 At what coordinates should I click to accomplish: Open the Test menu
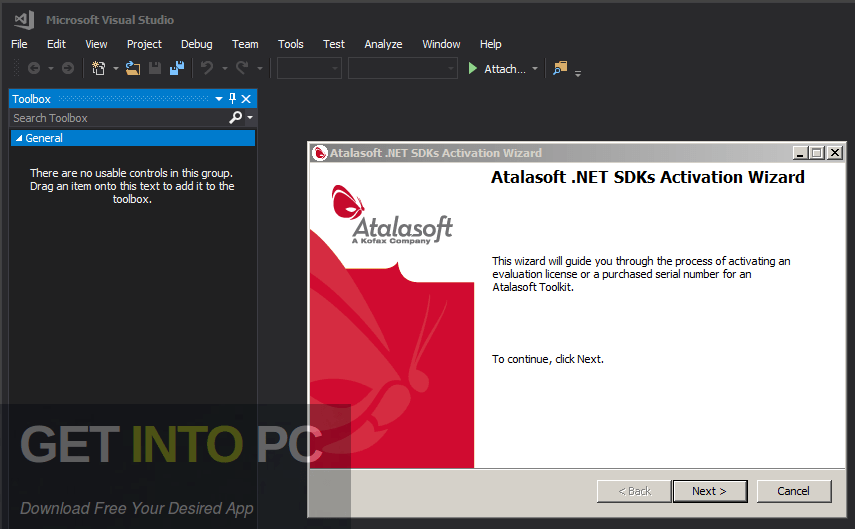pyautogui.click(x=334, y=44)
